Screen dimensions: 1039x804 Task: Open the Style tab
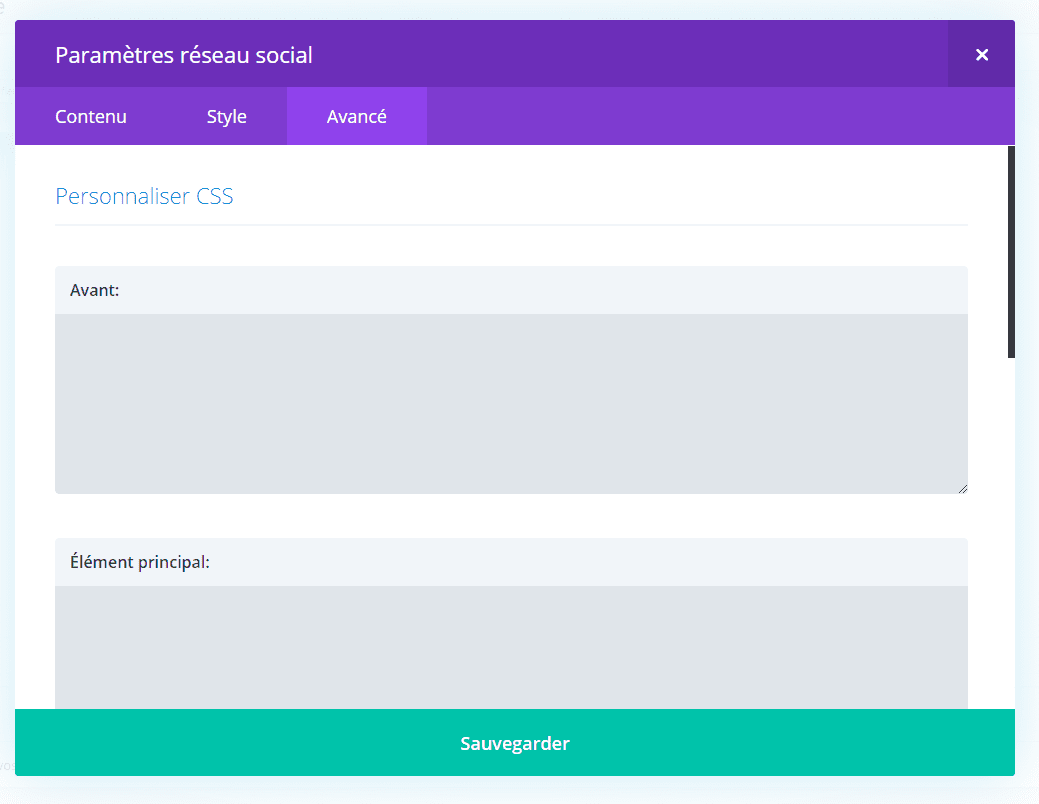coord(226,116)
